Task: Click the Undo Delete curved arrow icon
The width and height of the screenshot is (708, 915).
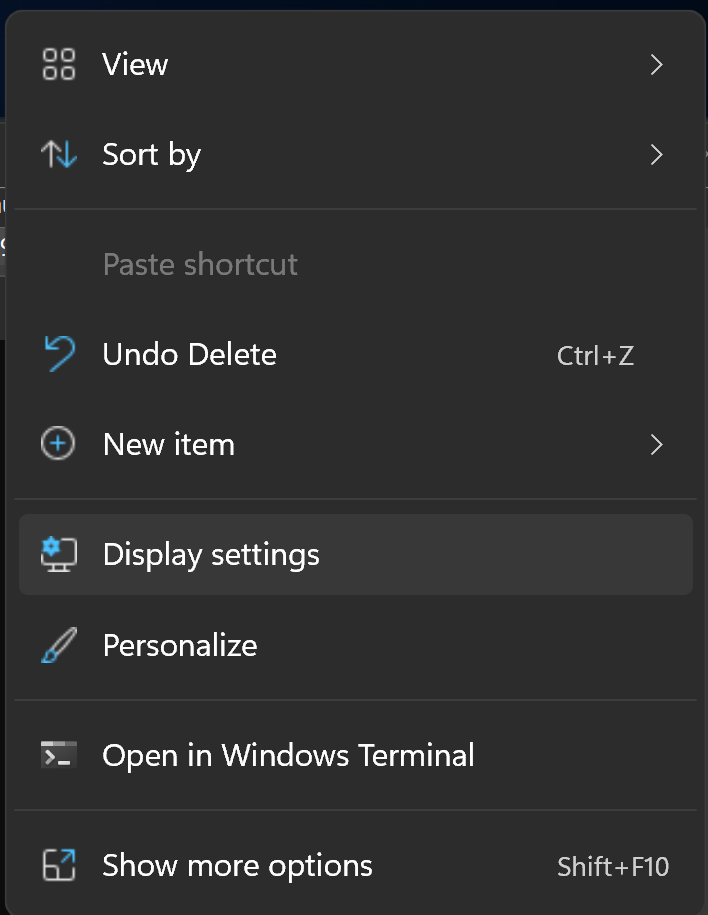Action: tap(58, 353)
